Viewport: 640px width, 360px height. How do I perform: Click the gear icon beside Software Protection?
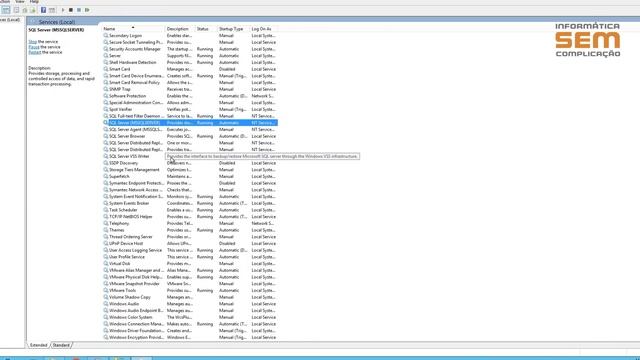pyautogui.click(x=106, y=96)
